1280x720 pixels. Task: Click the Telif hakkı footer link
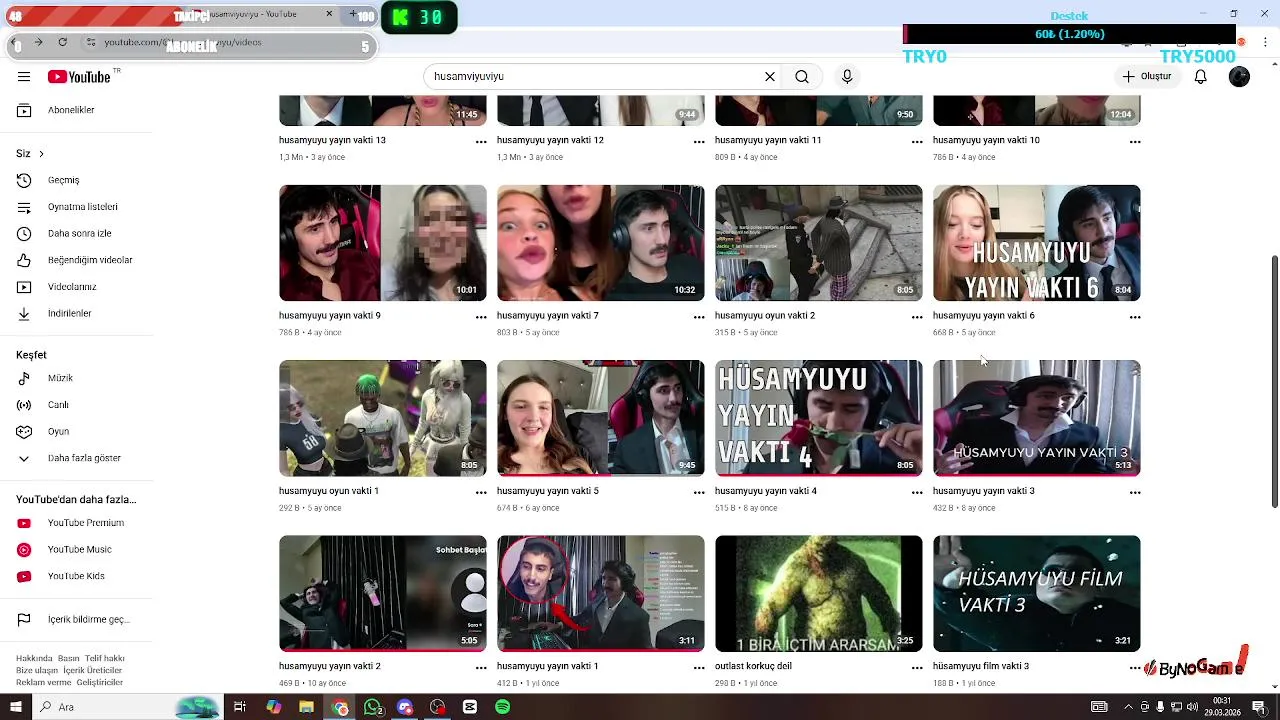click(x=104, y=659)
